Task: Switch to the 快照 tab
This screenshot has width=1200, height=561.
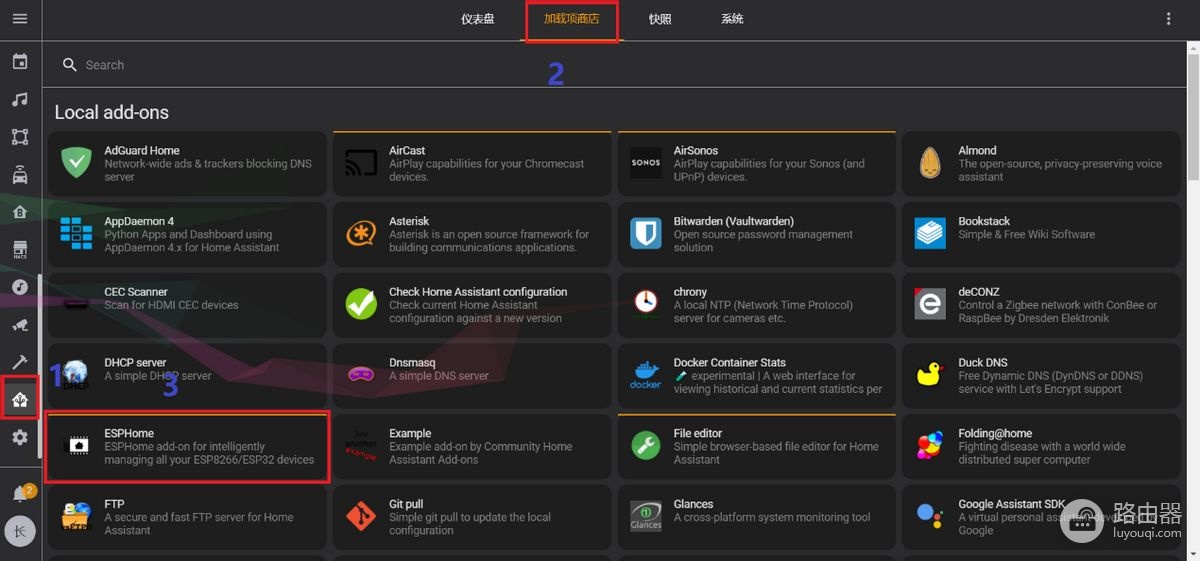Action: point(660,19)
